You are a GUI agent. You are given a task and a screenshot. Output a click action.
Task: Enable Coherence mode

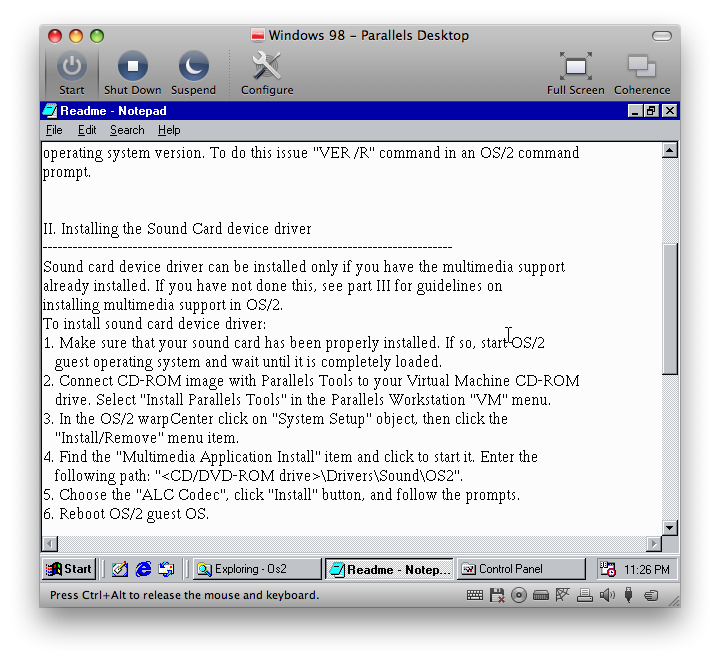pyautogui.click(x=642, y=67)
